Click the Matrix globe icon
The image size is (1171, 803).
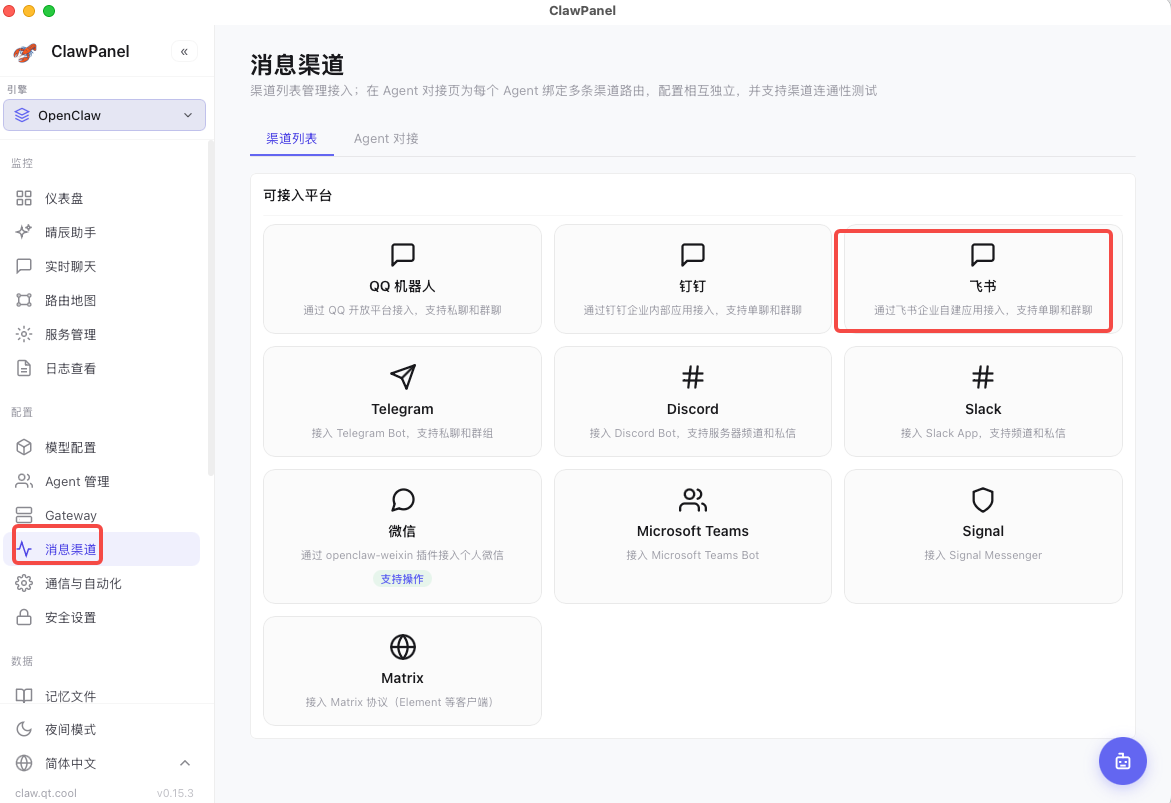click(x=403, y=647)
